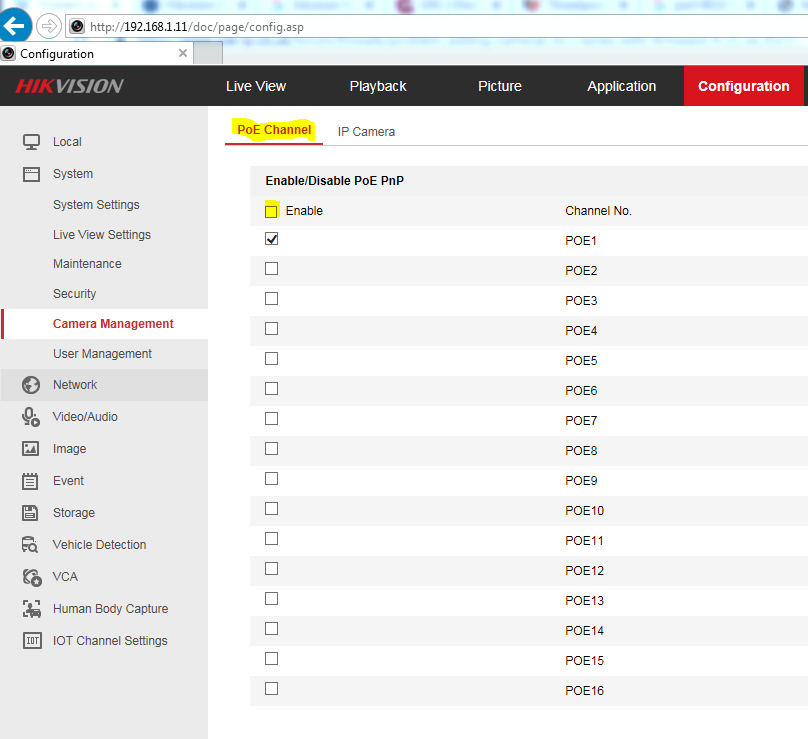Click the Network globe icon

(x=31, y=385)
